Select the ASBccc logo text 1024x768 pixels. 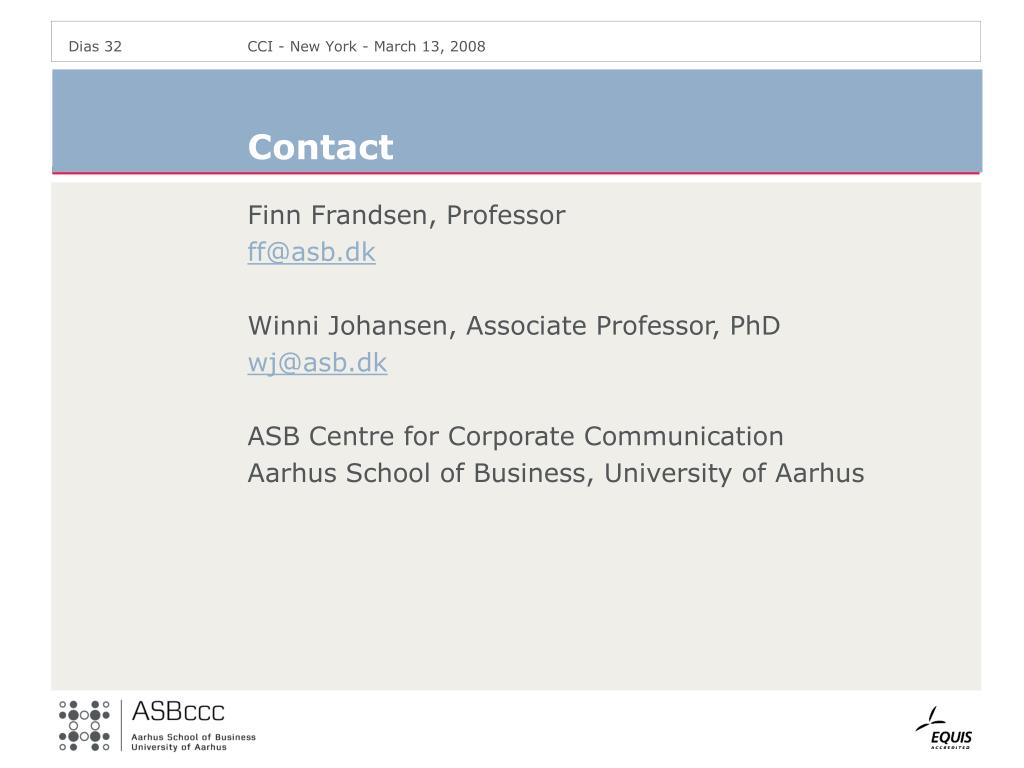pyautogui.click(x=178, y=711)
